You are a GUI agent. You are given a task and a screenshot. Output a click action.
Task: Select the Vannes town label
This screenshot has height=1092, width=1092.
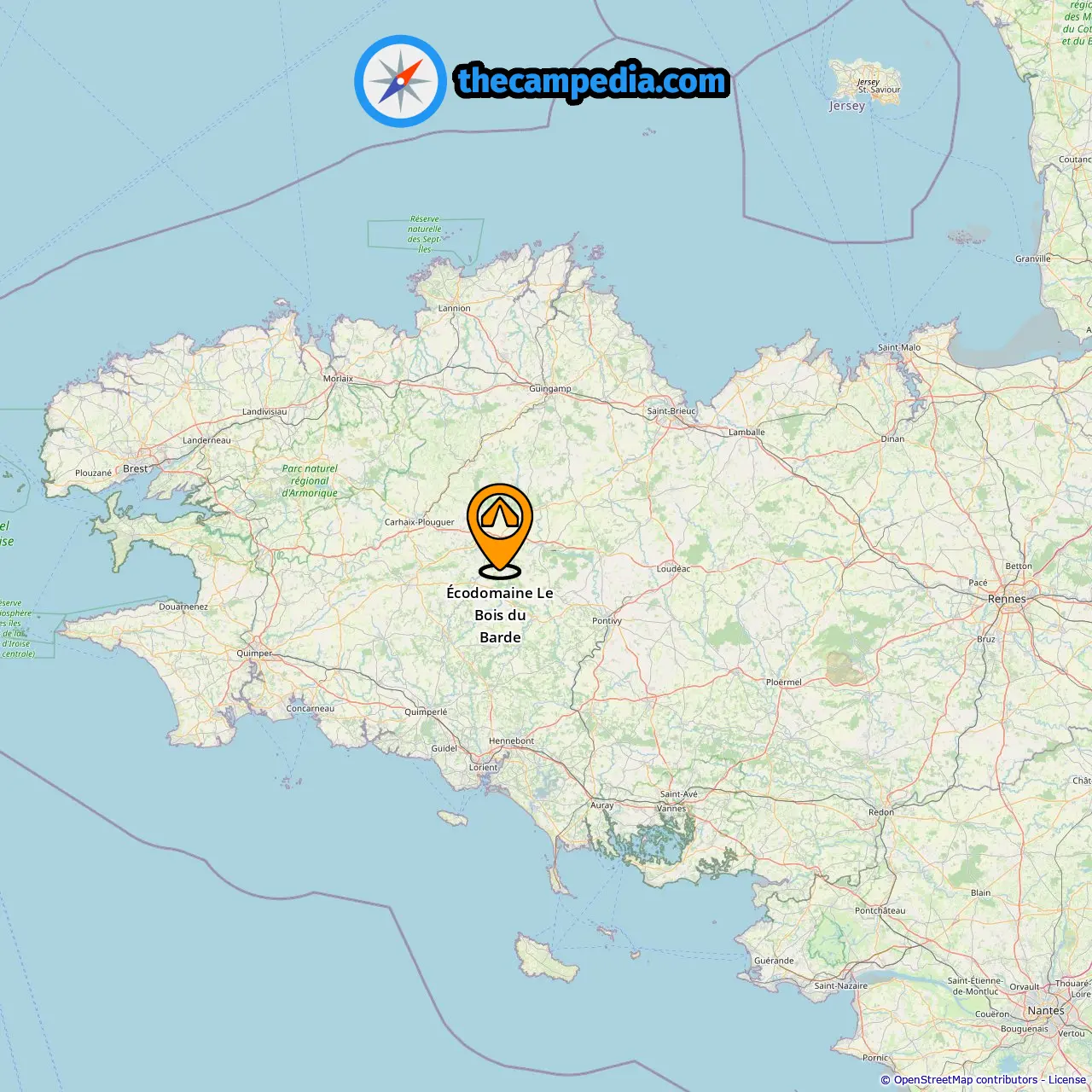[671, 808]
